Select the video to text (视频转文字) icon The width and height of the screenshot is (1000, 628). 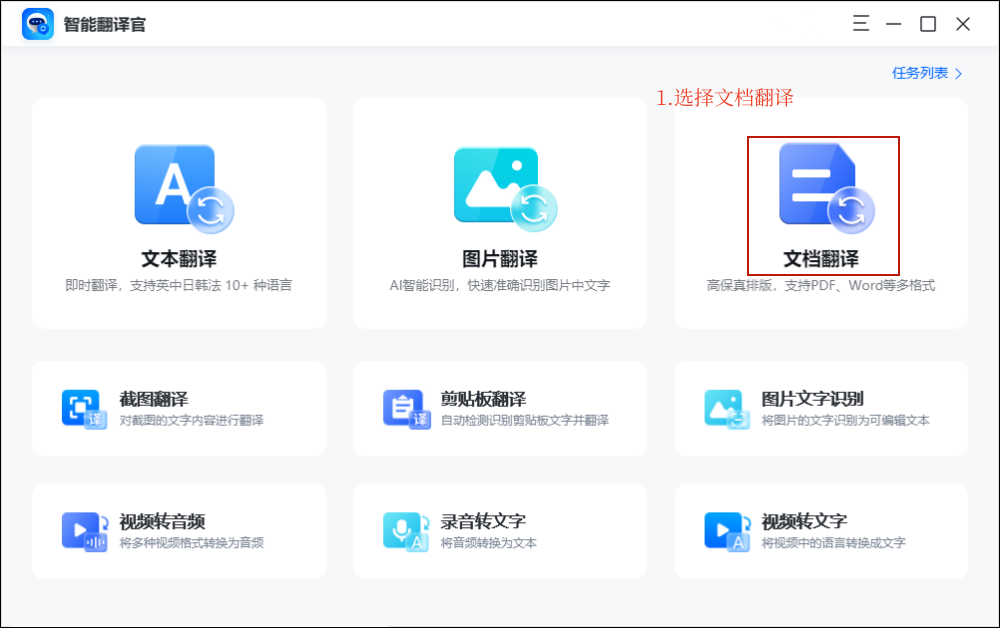726,531
